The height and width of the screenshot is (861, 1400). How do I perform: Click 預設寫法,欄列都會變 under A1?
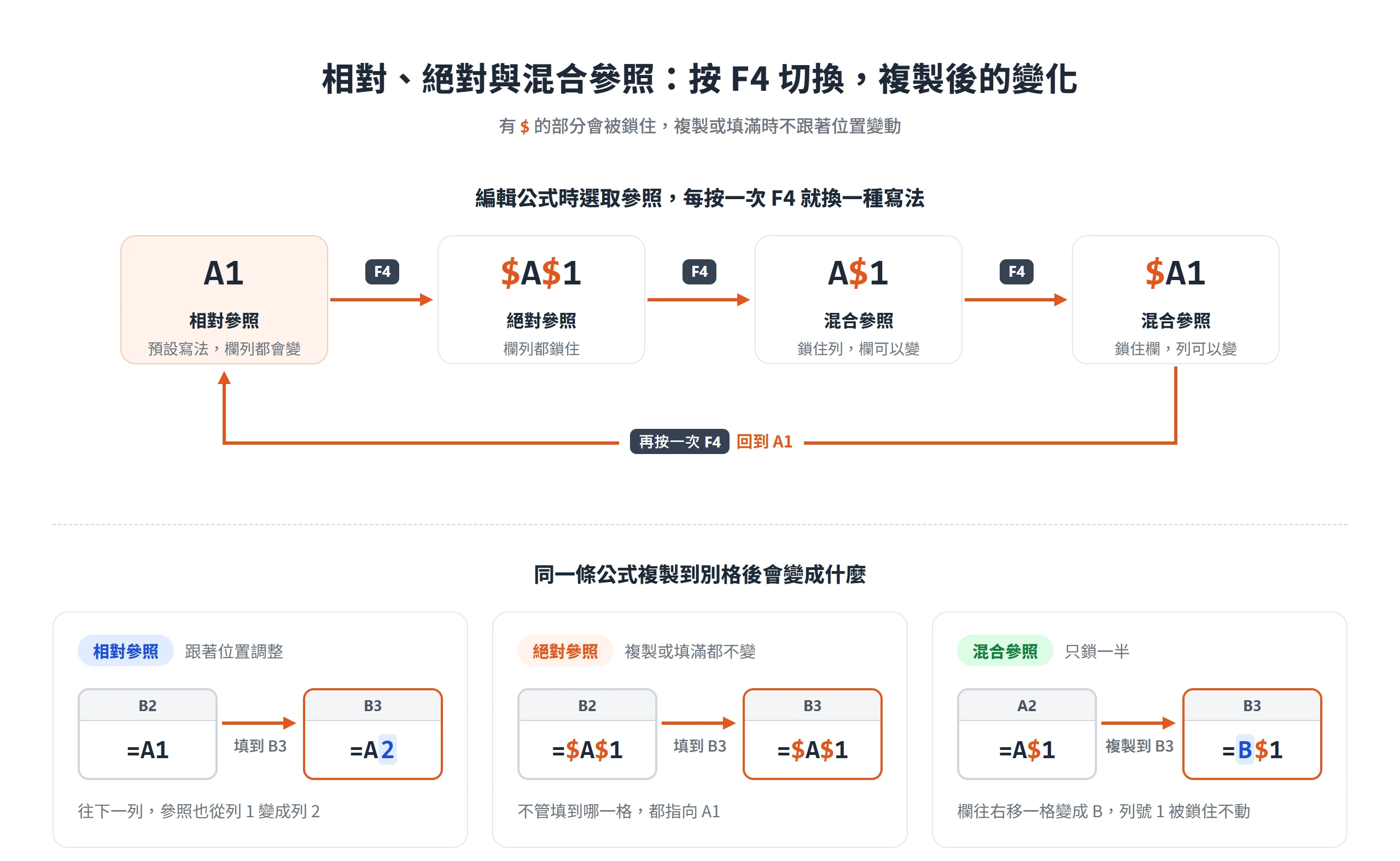click(x=224, y=348)
